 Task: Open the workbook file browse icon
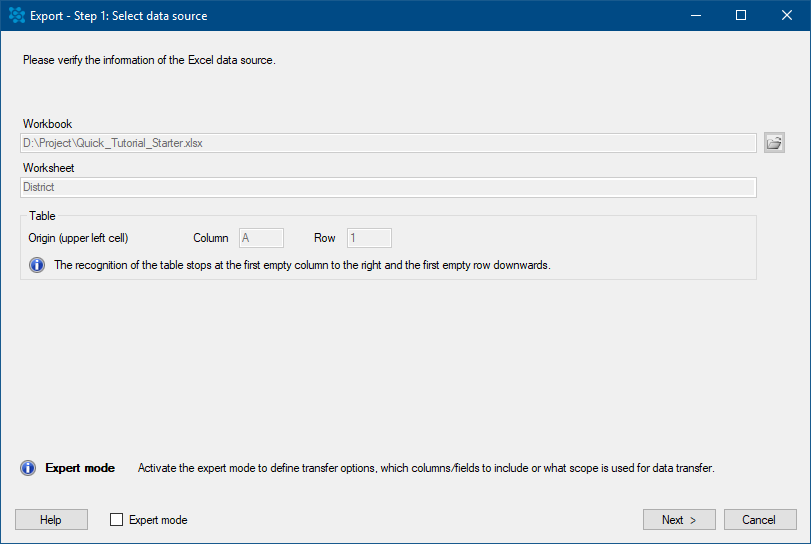point(774,143)
